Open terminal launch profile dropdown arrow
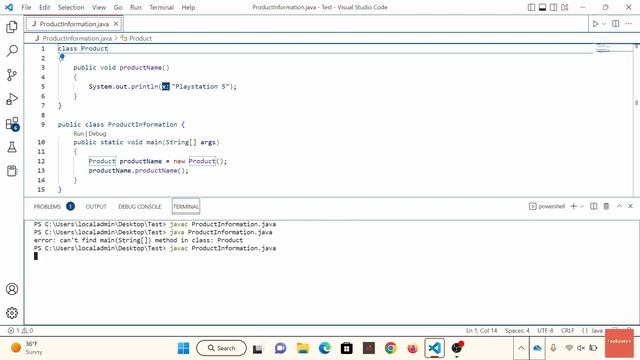Viewport: 640px width, 360px height. 582,207
